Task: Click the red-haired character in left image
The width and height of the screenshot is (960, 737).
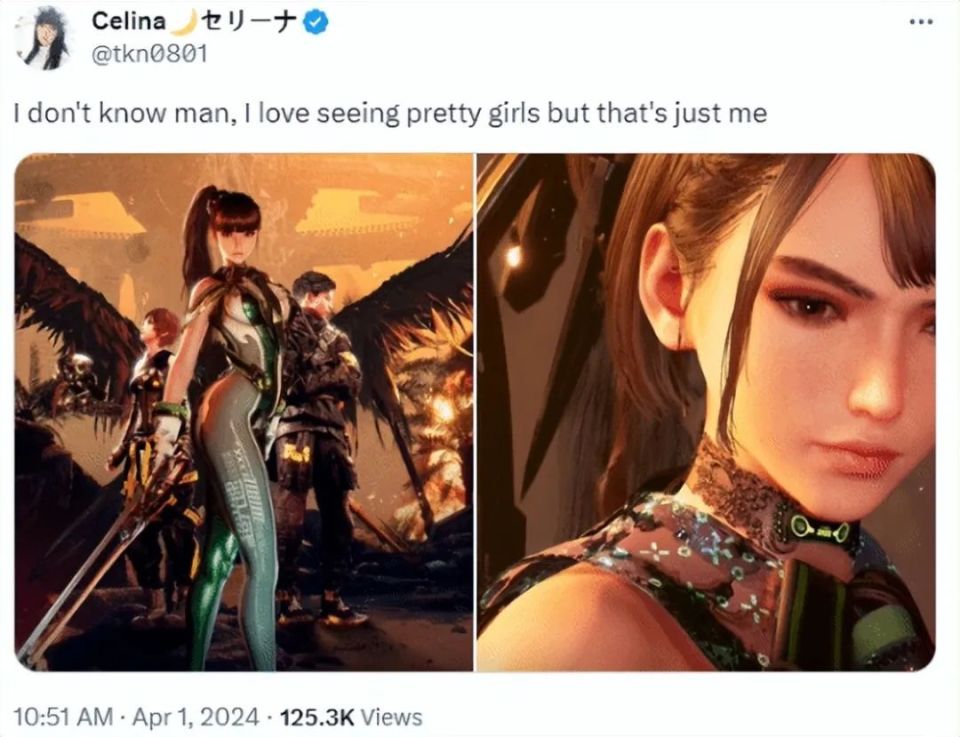Action: click(x=160, y=340)
